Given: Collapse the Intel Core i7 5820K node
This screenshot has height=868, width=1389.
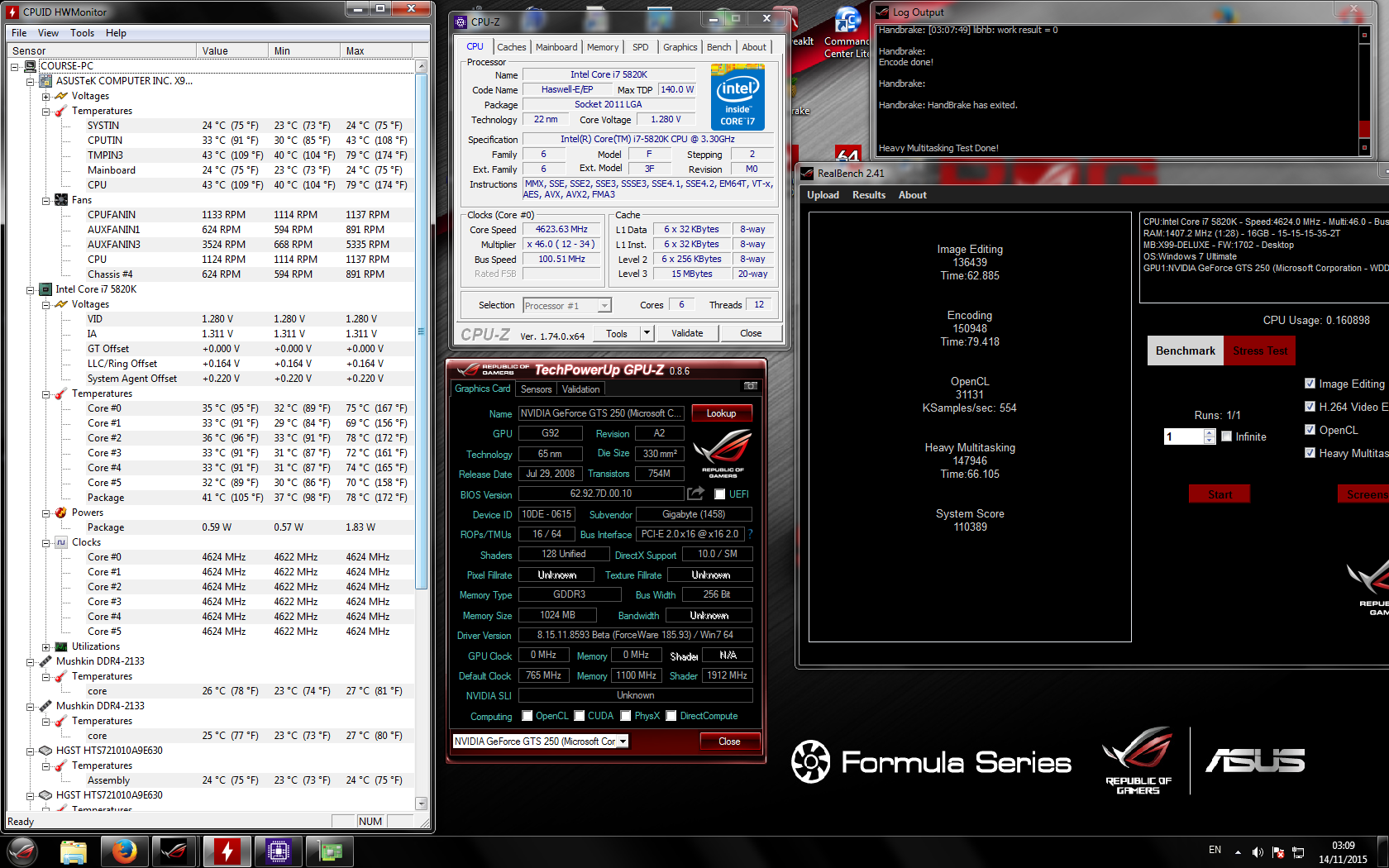Looking at the screenshot, I should click(31, 289).
